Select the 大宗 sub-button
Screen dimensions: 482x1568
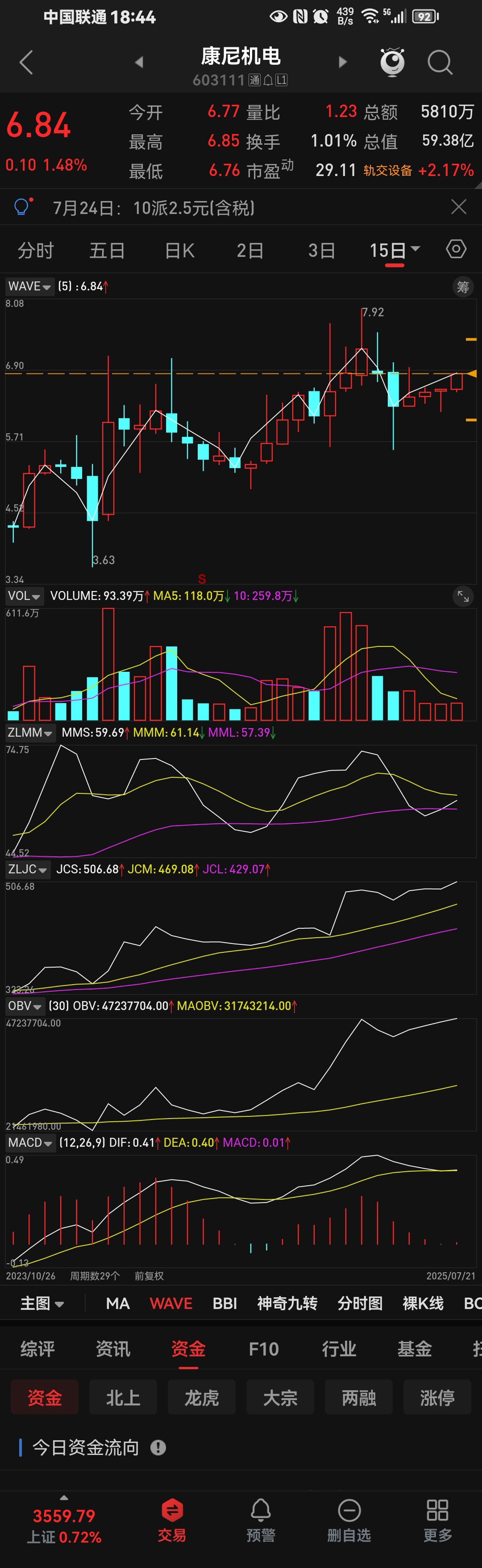pyautogui.click(x=280, y=1397)
